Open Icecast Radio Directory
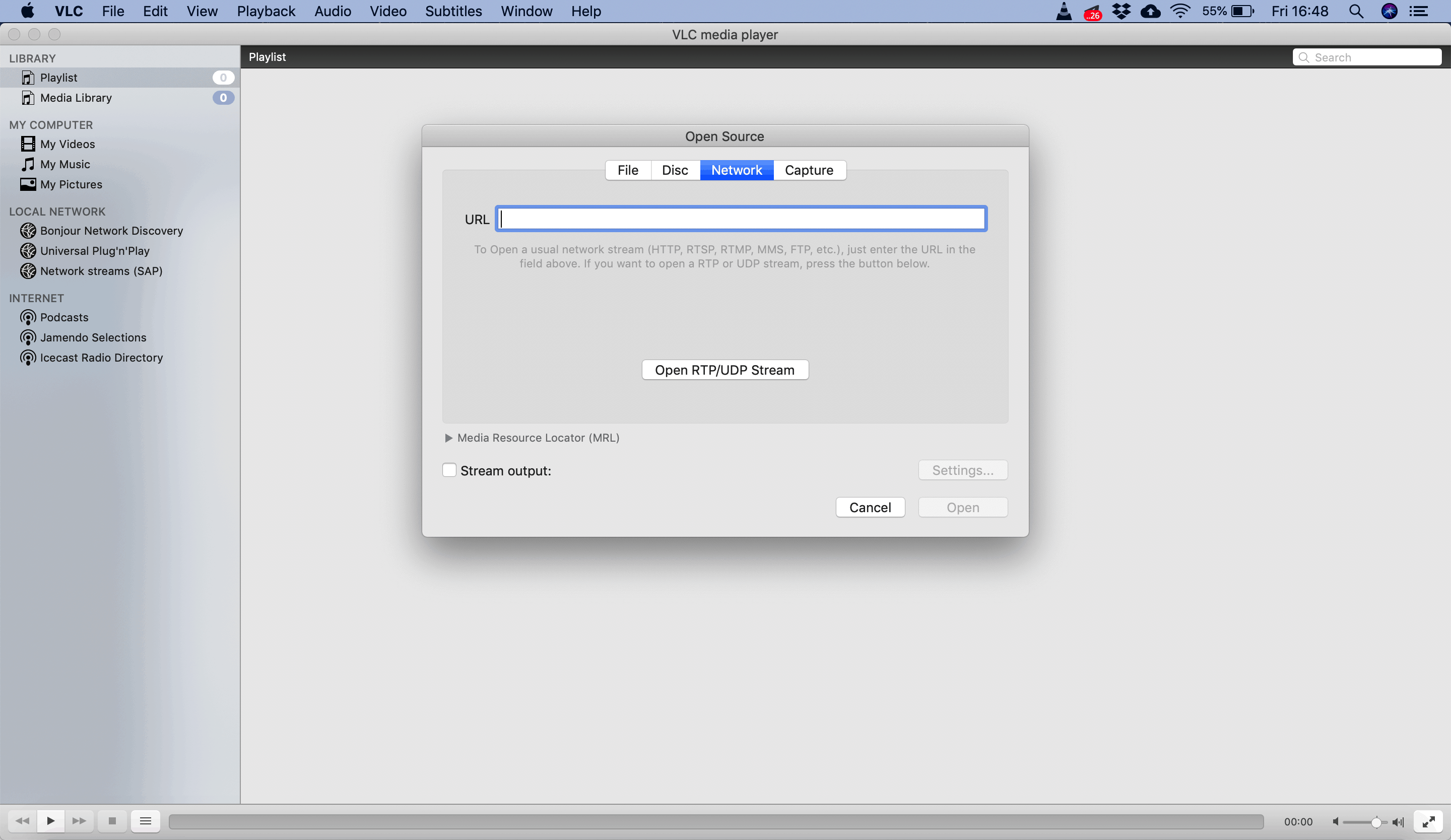This screenshot has height=840, width=1451. (x=101, y=357)
